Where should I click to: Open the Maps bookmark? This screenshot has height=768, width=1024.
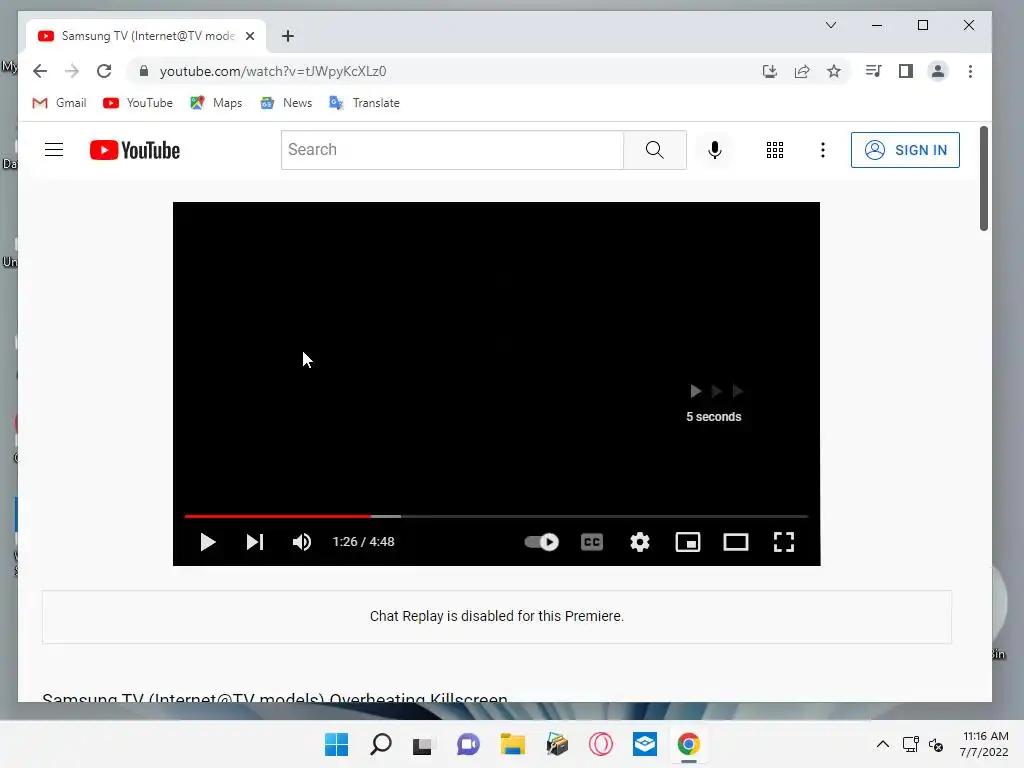point(216,103)
